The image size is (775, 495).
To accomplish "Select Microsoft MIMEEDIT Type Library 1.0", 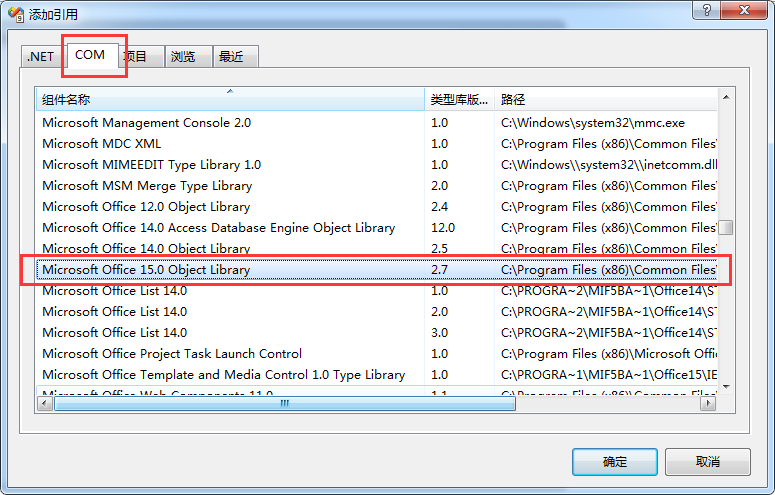I will click(x=377, y=165).
